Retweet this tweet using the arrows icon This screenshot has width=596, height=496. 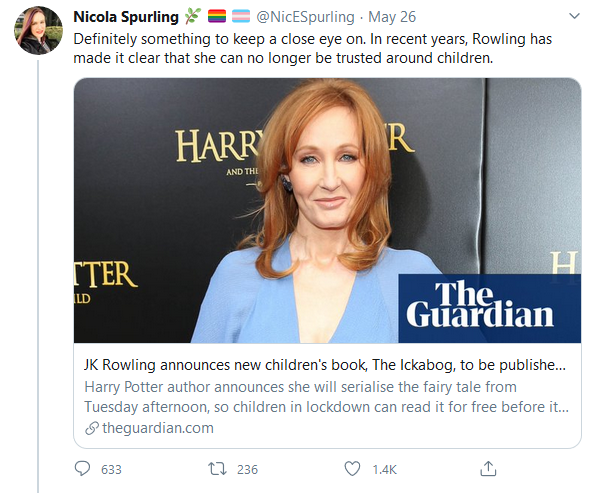point(217,469)
